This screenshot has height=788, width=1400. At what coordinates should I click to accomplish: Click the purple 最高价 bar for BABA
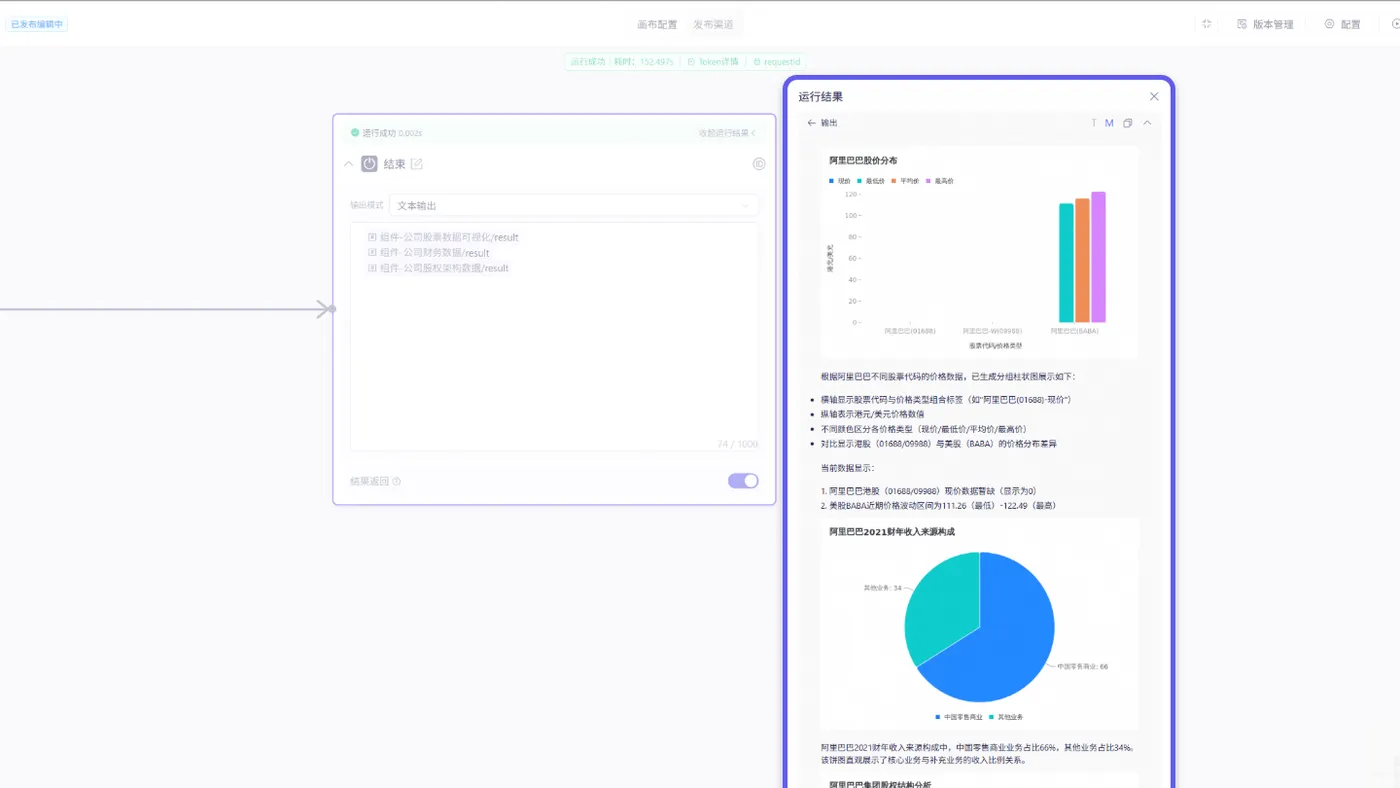point(1098,257)
